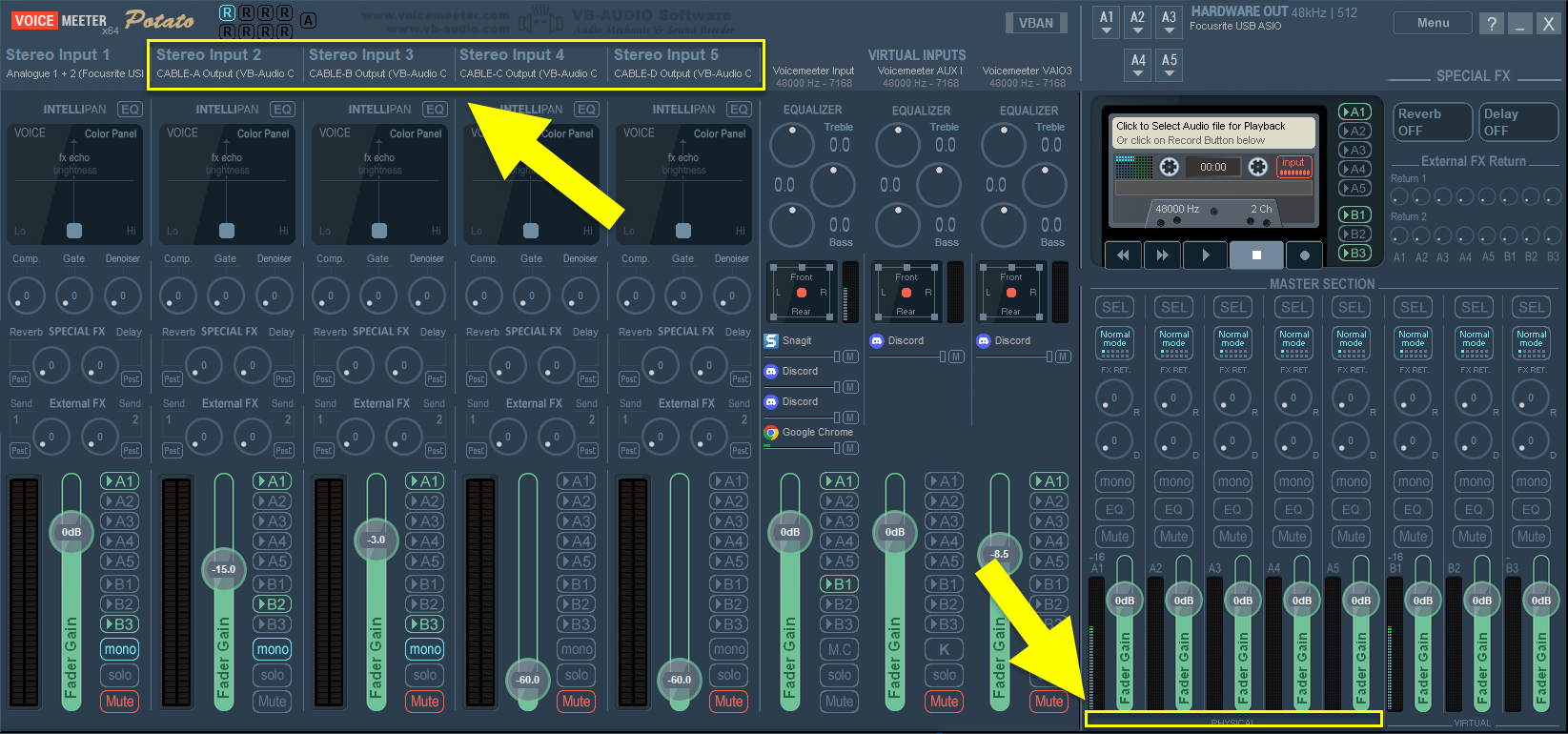Toggle B1 routing on Voicemeeter Input
The height and width of the screenshot is (734, 1568).
pos(840,583)
